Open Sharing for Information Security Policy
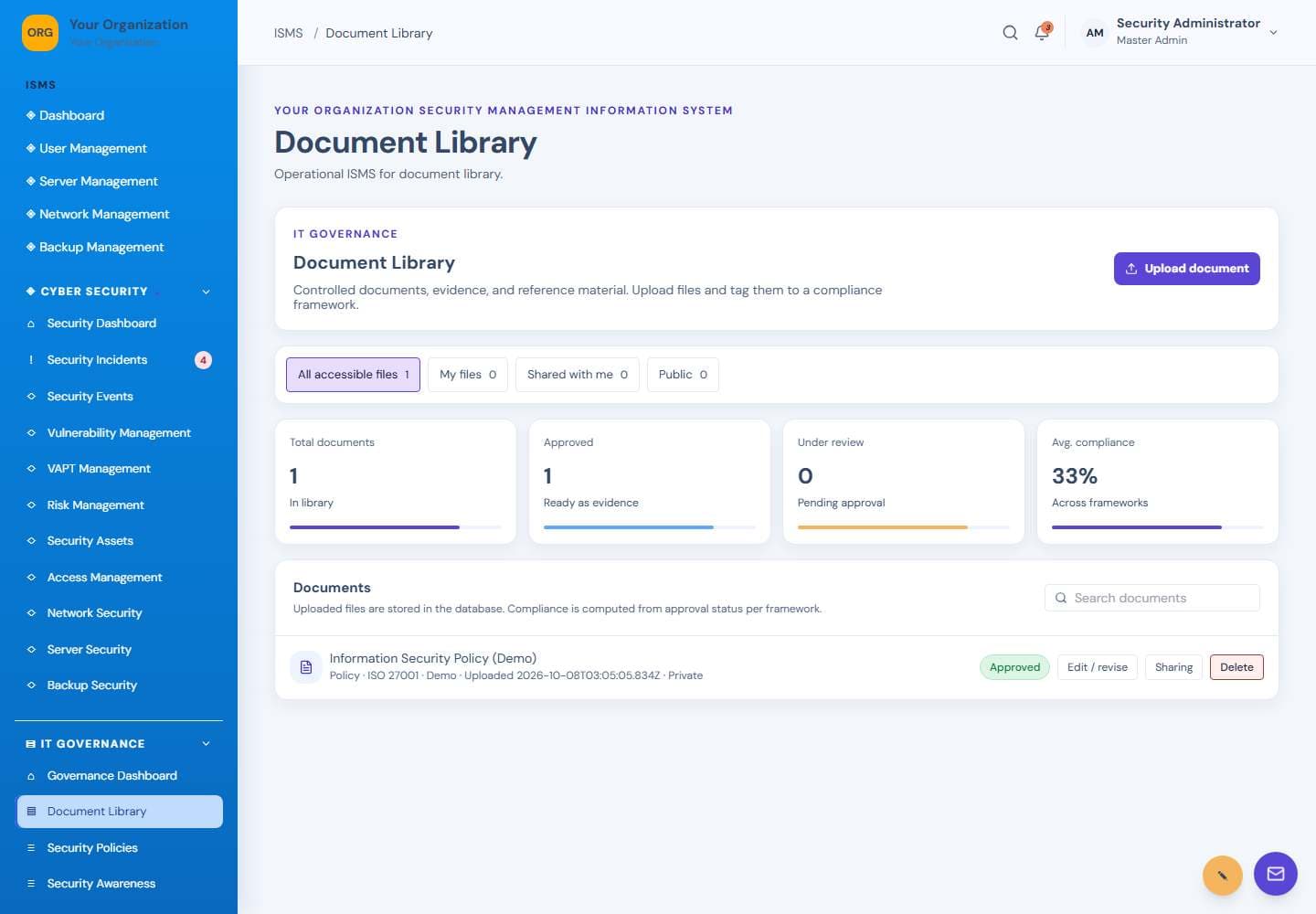This screenshot has height=914, width=1316. click(x=1173, y=667)
